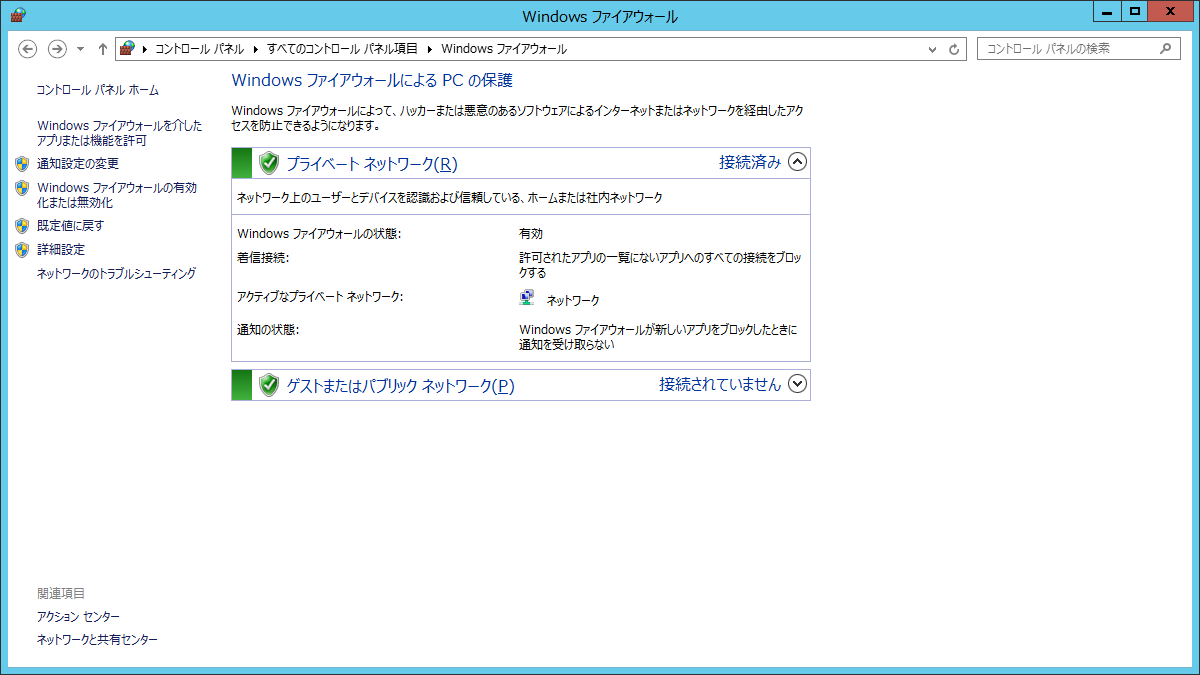Open ネットワークと共有センター link
Image resolution: width=1200 pixels, height=675 pixels.
pyautogui.click(x=97, y=640)
